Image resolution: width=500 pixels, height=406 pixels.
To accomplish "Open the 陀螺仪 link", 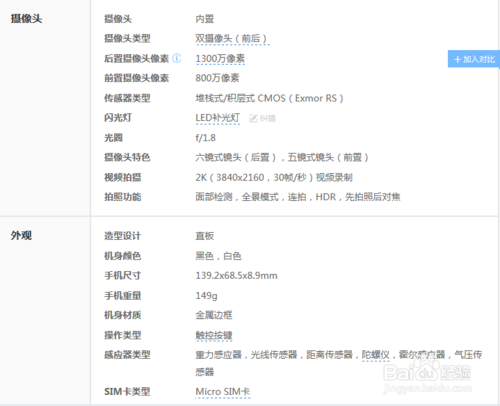I will coord(376,355).
